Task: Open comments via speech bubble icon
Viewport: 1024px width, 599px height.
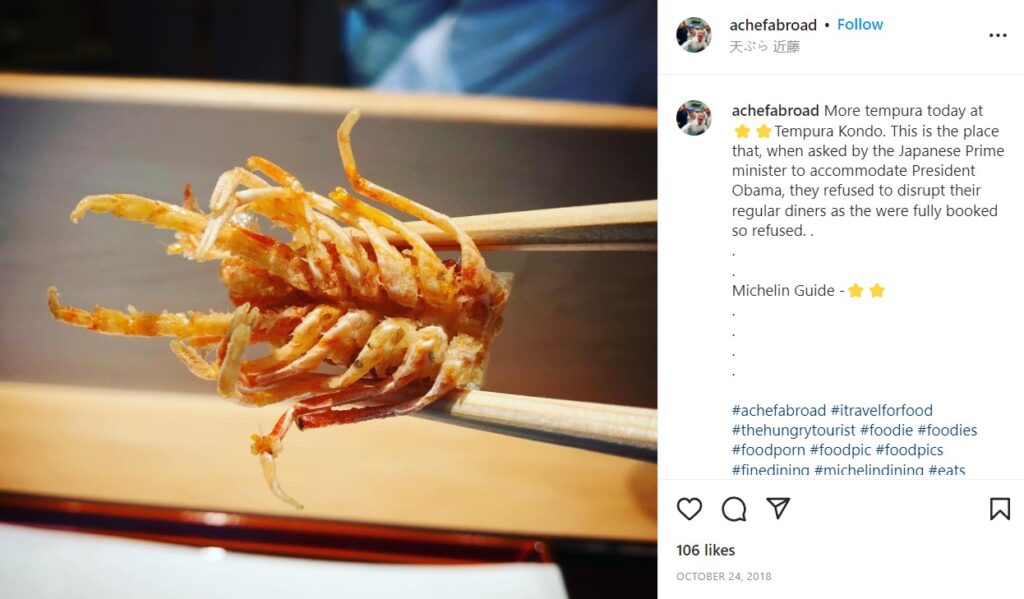Action: pos(733,509)
